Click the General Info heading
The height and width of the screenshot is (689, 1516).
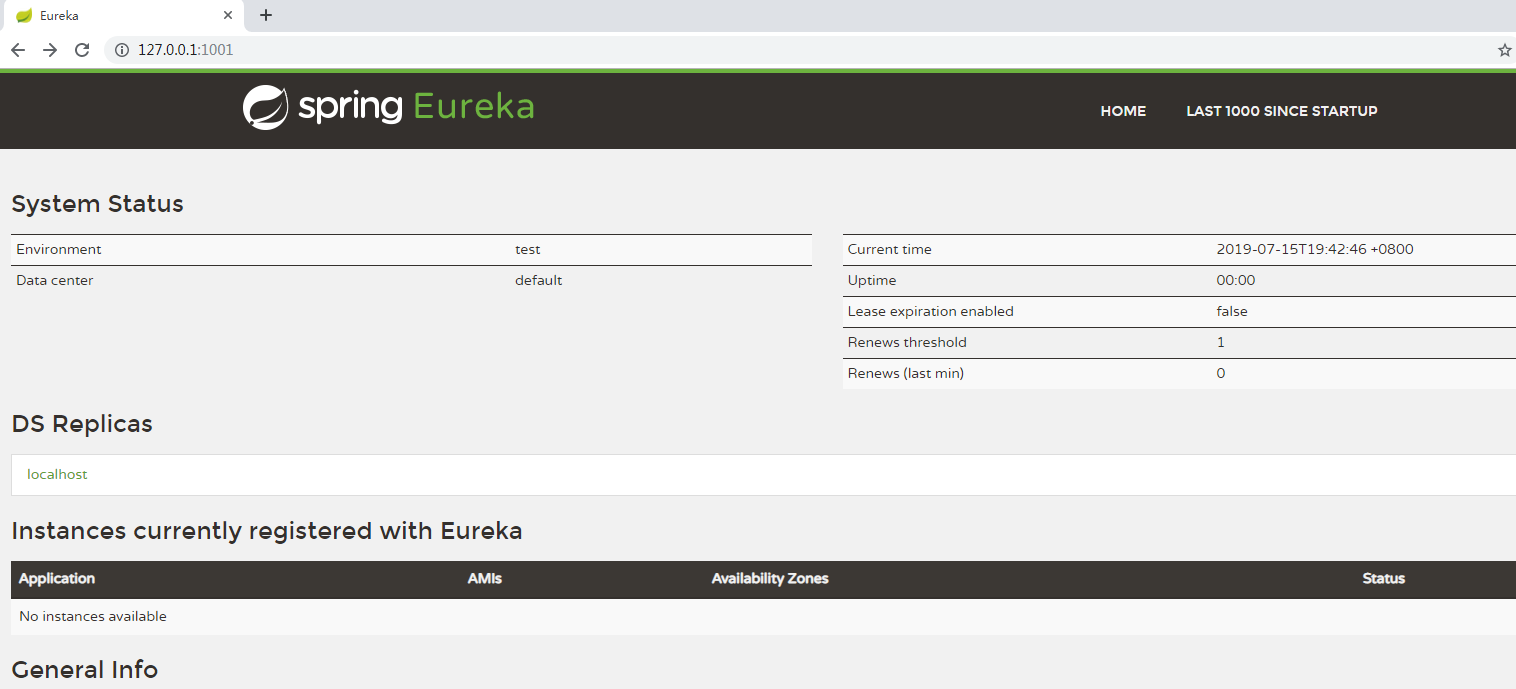point(85,670)
